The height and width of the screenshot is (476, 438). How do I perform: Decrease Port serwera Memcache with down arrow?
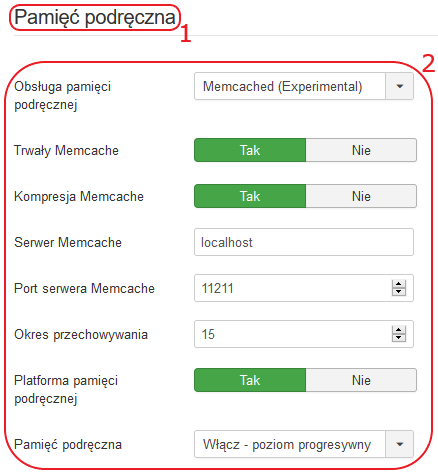pos(399,292)
